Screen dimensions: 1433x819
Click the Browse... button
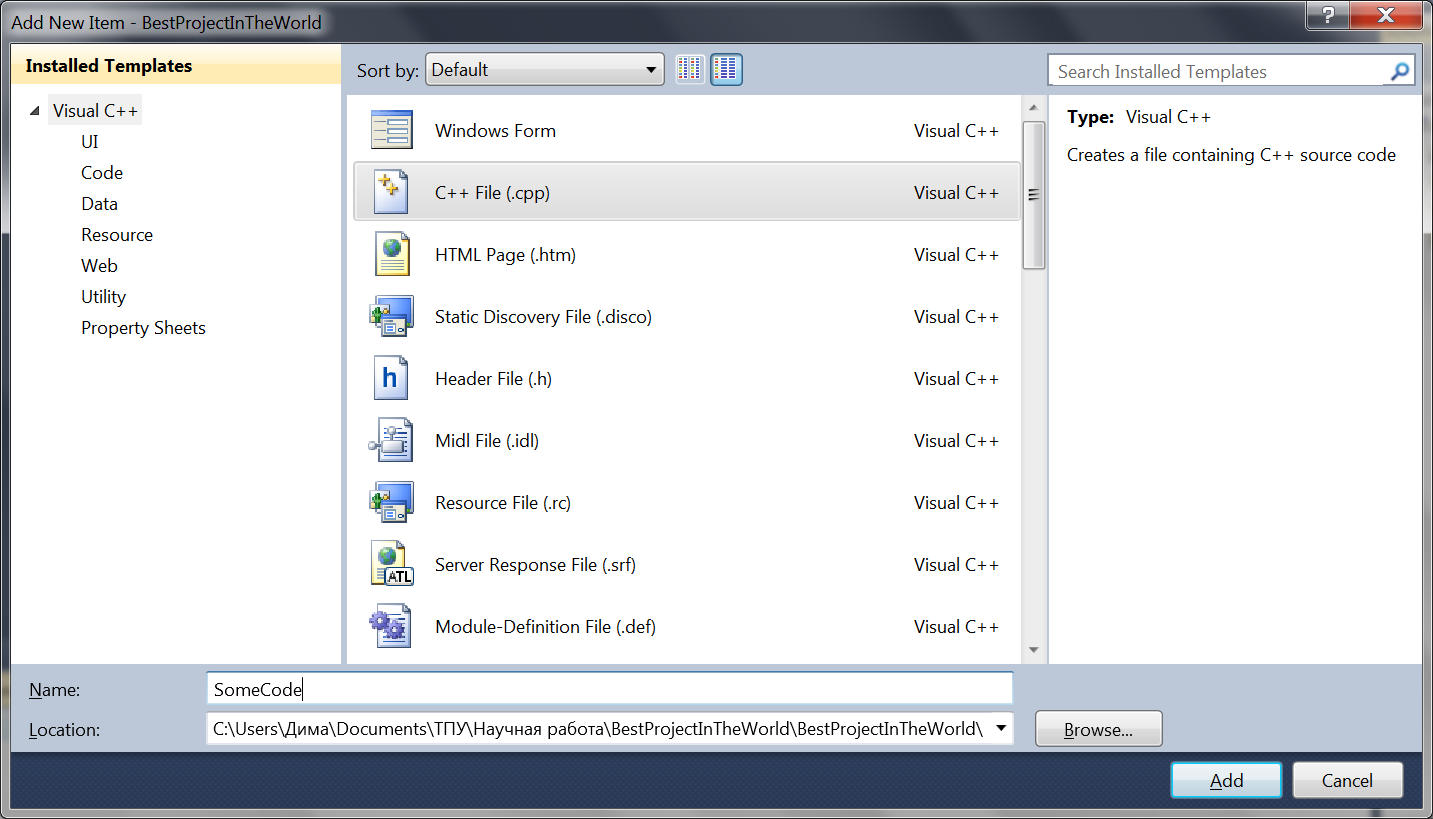tap(1098, 729)
